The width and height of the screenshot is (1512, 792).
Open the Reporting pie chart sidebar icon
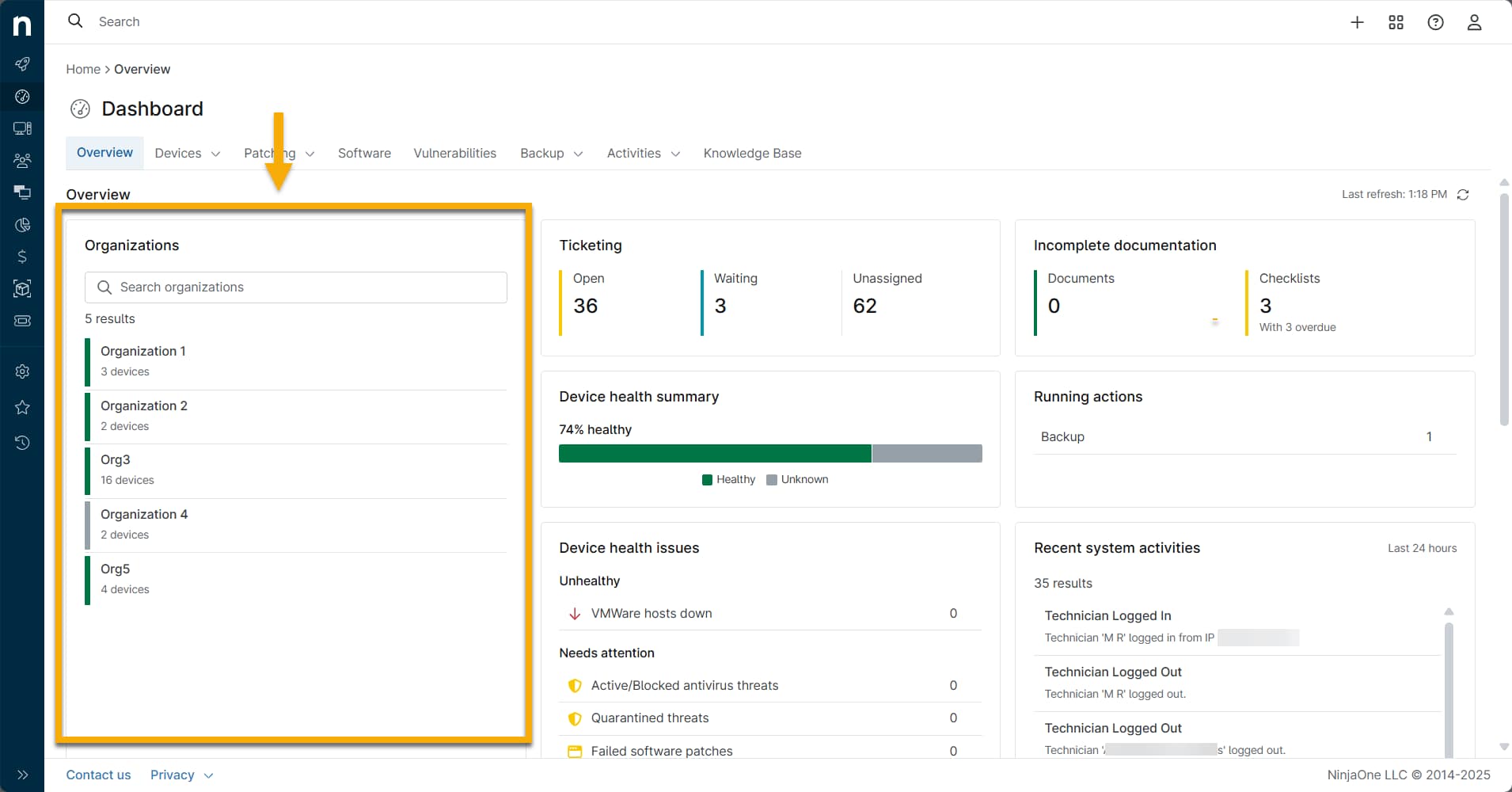pos(23,225)
